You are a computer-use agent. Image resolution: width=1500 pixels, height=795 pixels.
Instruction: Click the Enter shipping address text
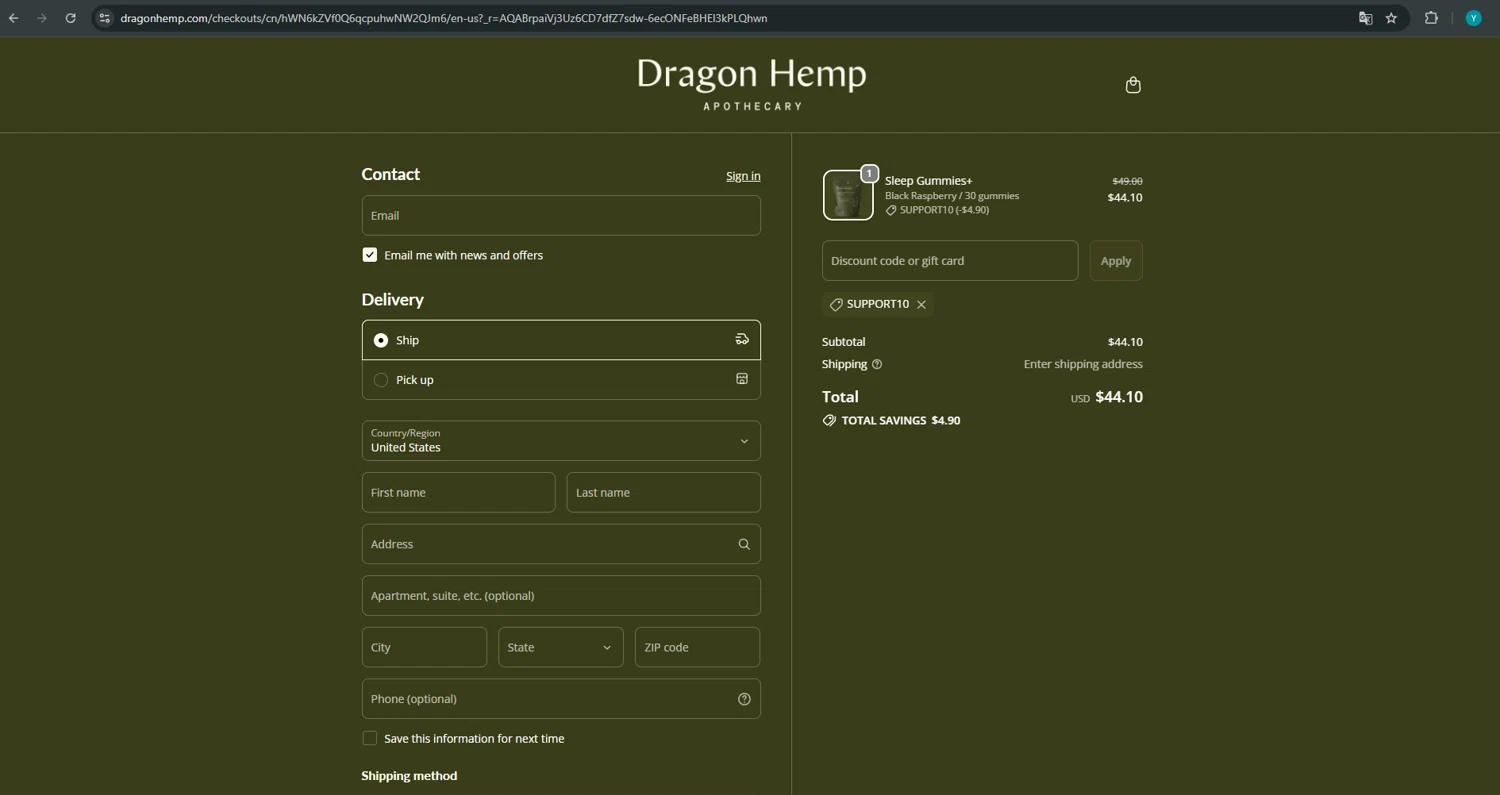(1083, 364)
